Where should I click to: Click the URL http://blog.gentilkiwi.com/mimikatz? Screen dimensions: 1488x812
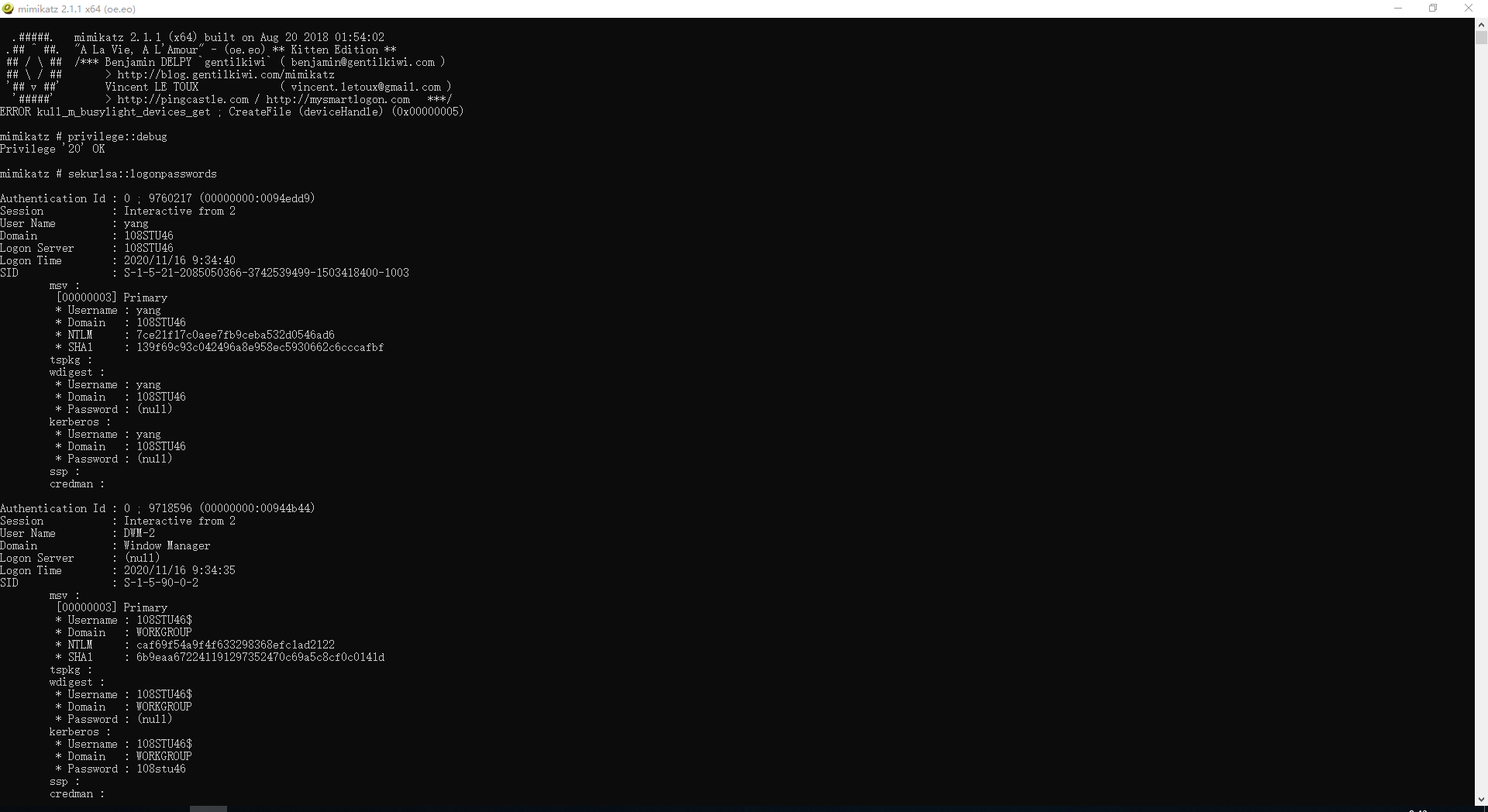click(x=226, y=74)
